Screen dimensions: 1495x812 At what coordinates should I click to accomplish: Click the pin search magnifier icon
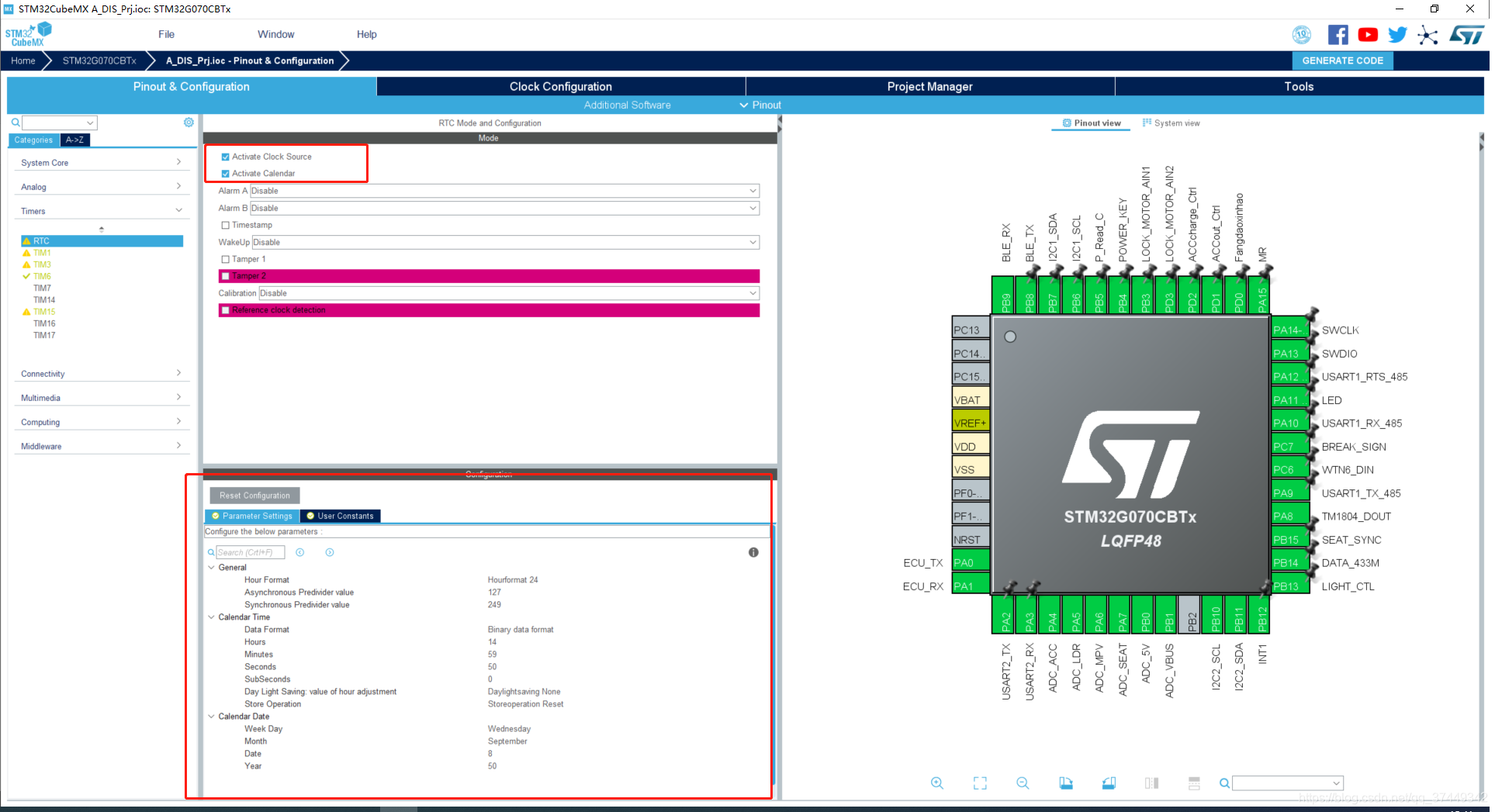[x=1224, y=783]
